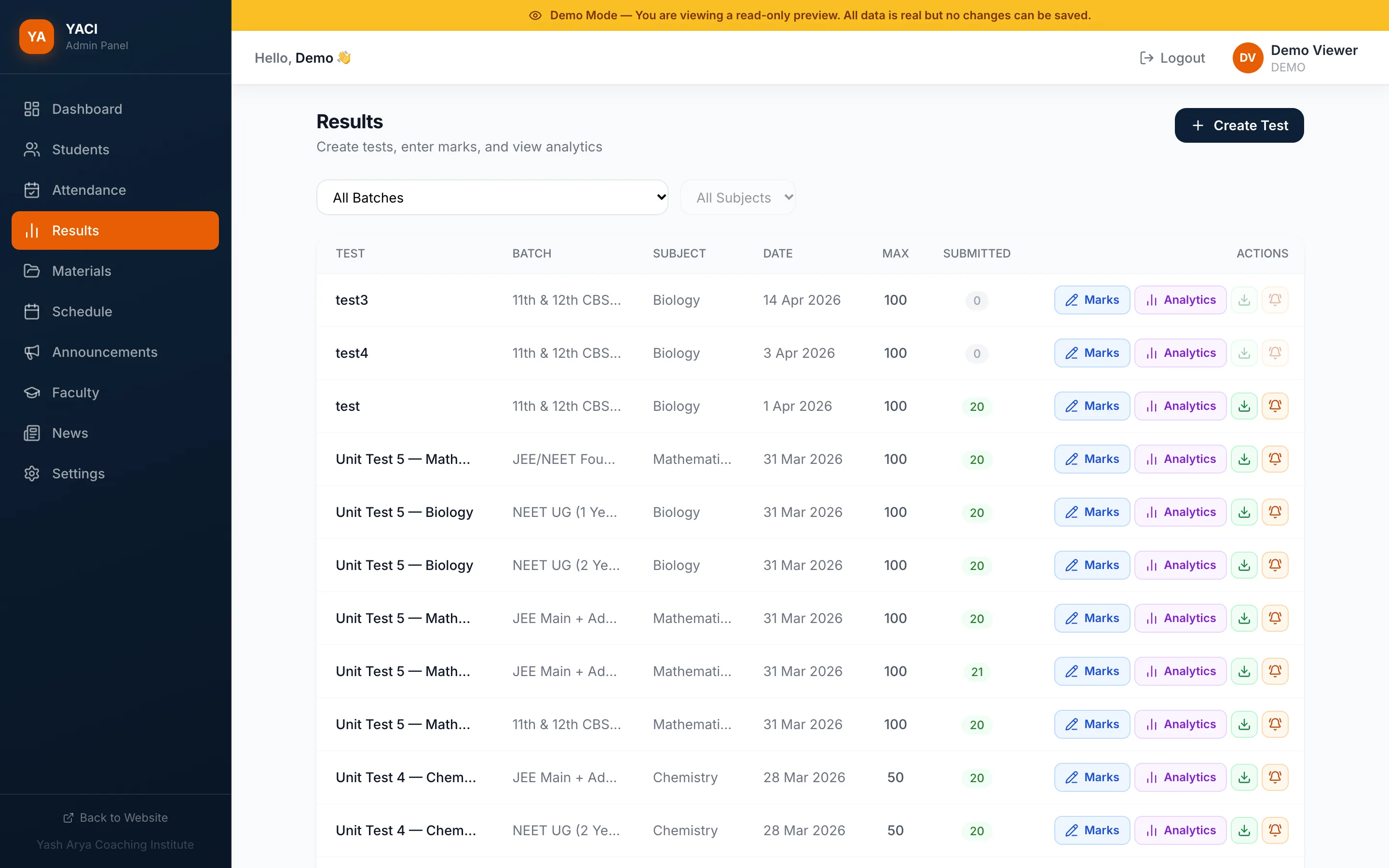Click the Announcements megaphone icon
1389x868 pixels.
coord(32,352)
